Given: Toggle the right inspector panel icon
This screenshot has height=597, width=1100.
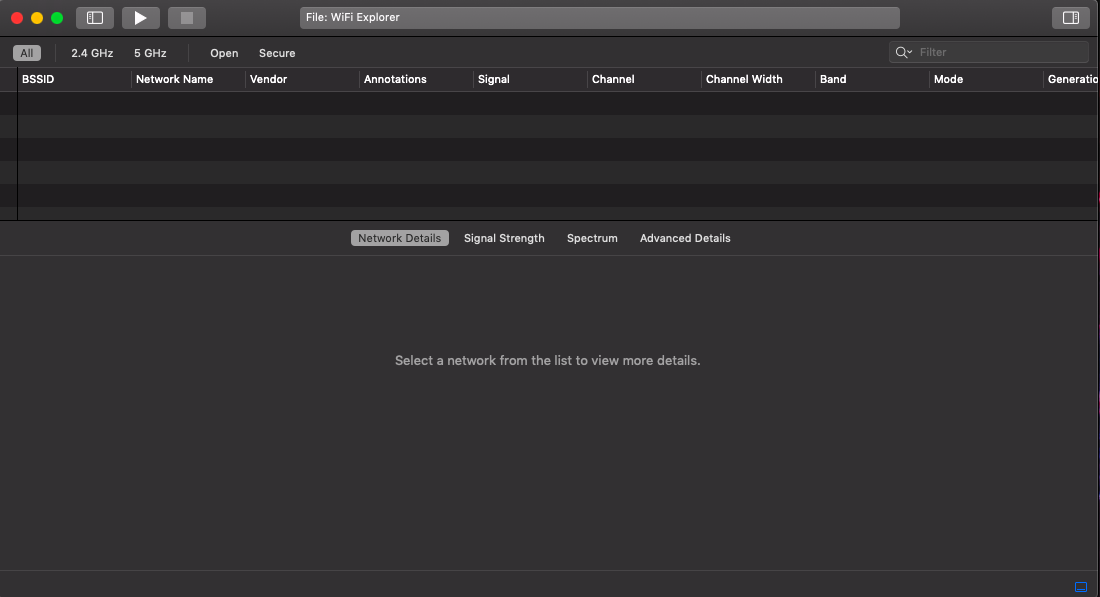Looking at the screenshot, I should point(1071,18).
